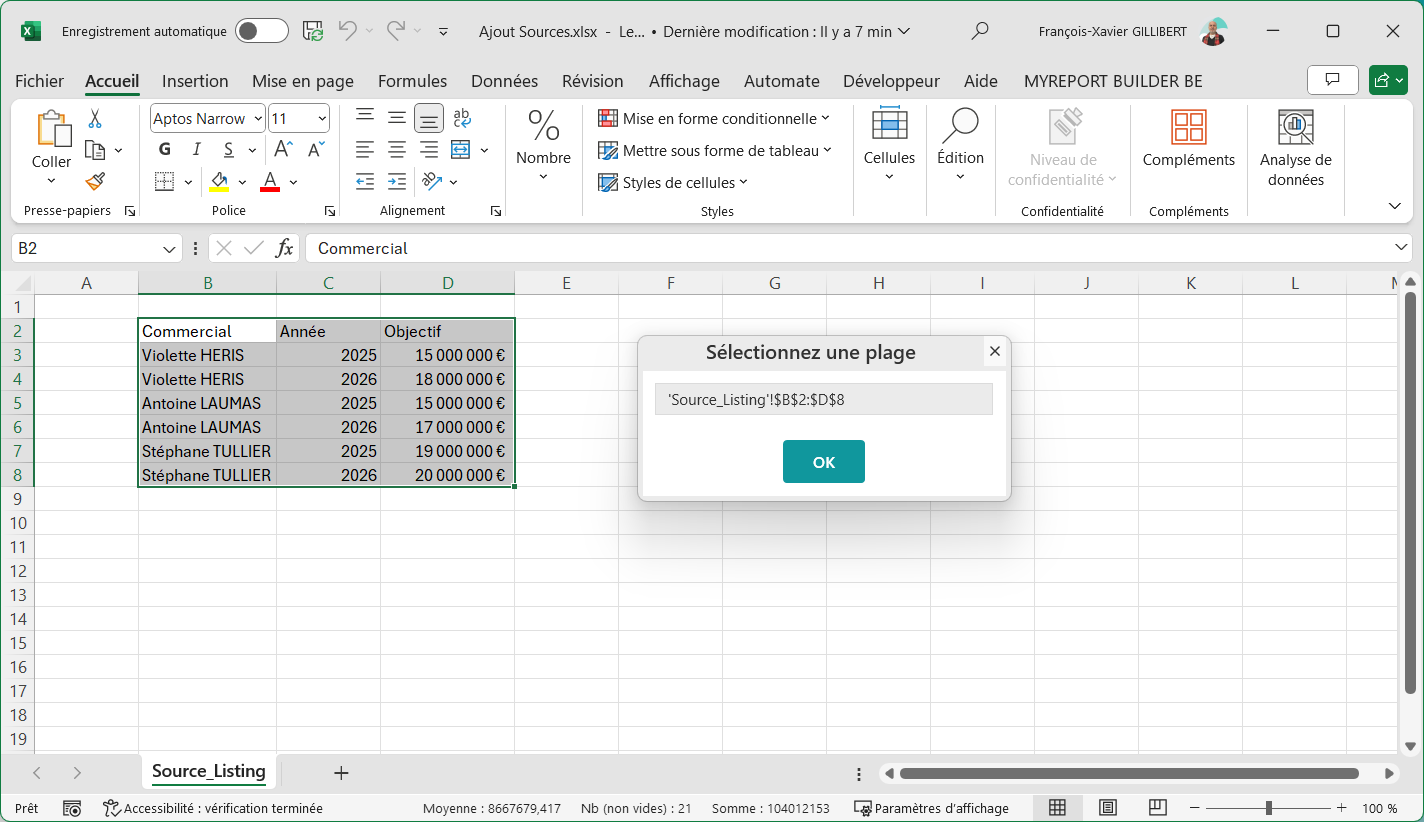The width and height of the screenshot is (1424, 822).
Task: Click the search magnifier in title bar
Action: pos(980,31)
